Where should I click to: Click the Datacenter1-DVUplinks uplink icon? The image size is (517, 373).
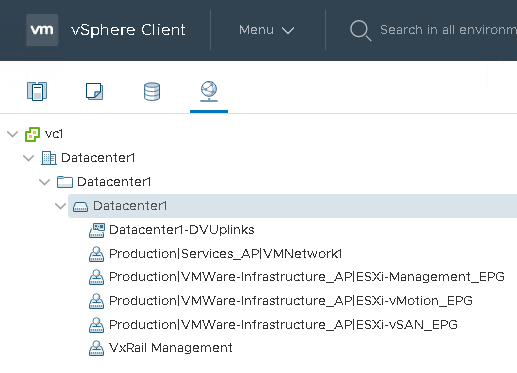pos(97,230)
